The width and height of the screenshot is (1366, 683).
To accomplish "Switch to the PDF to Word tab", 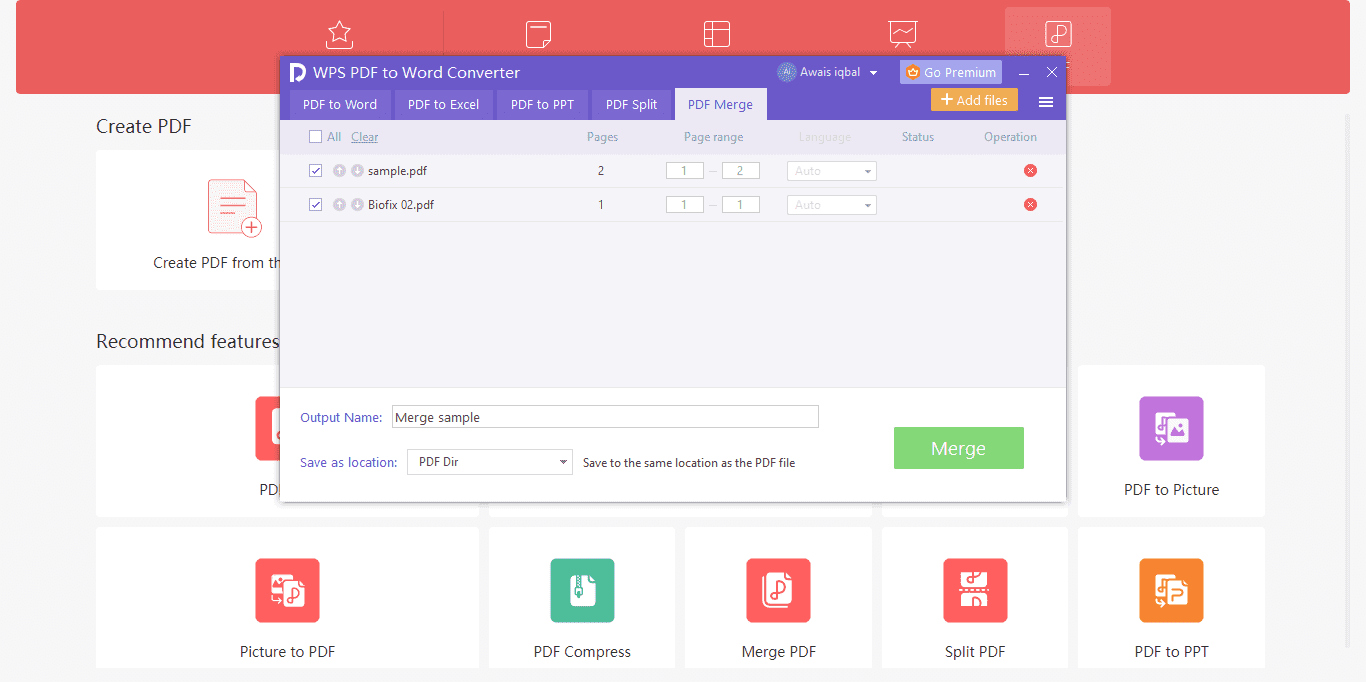I will pos(340,104).
